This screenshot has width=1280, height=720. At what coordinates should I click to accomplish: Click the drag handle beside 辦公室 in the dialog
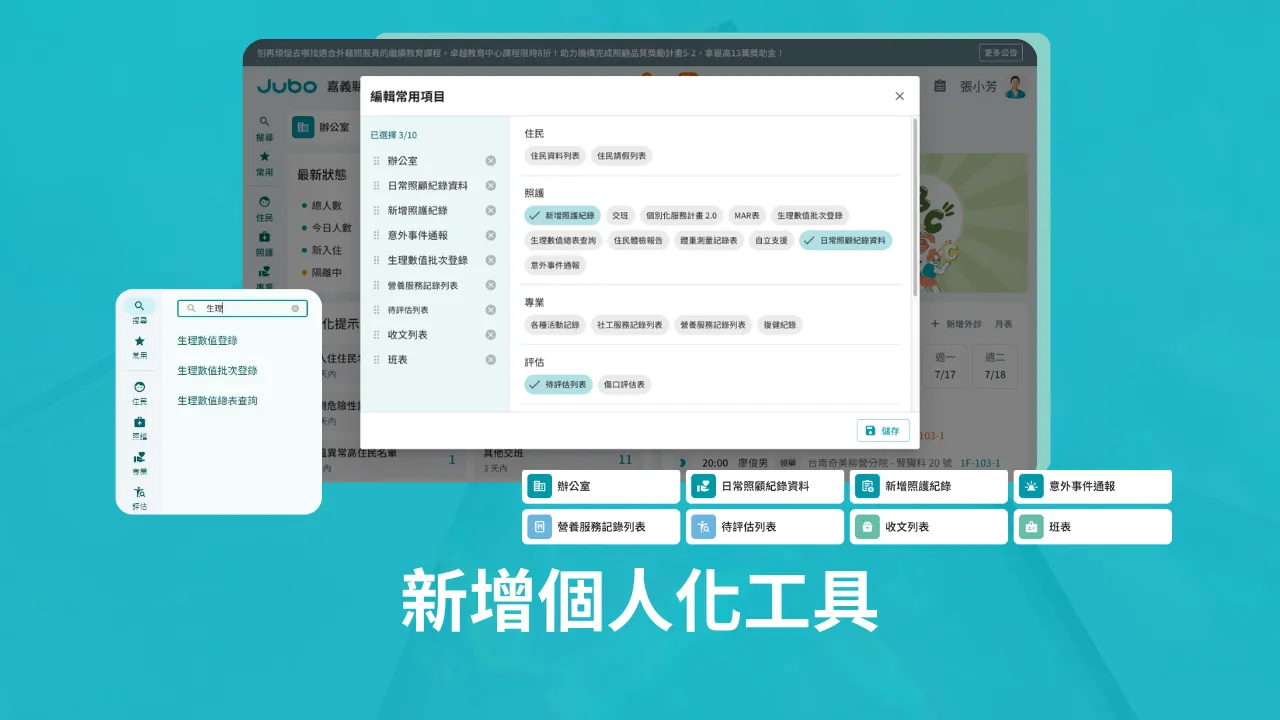[377, 161]
